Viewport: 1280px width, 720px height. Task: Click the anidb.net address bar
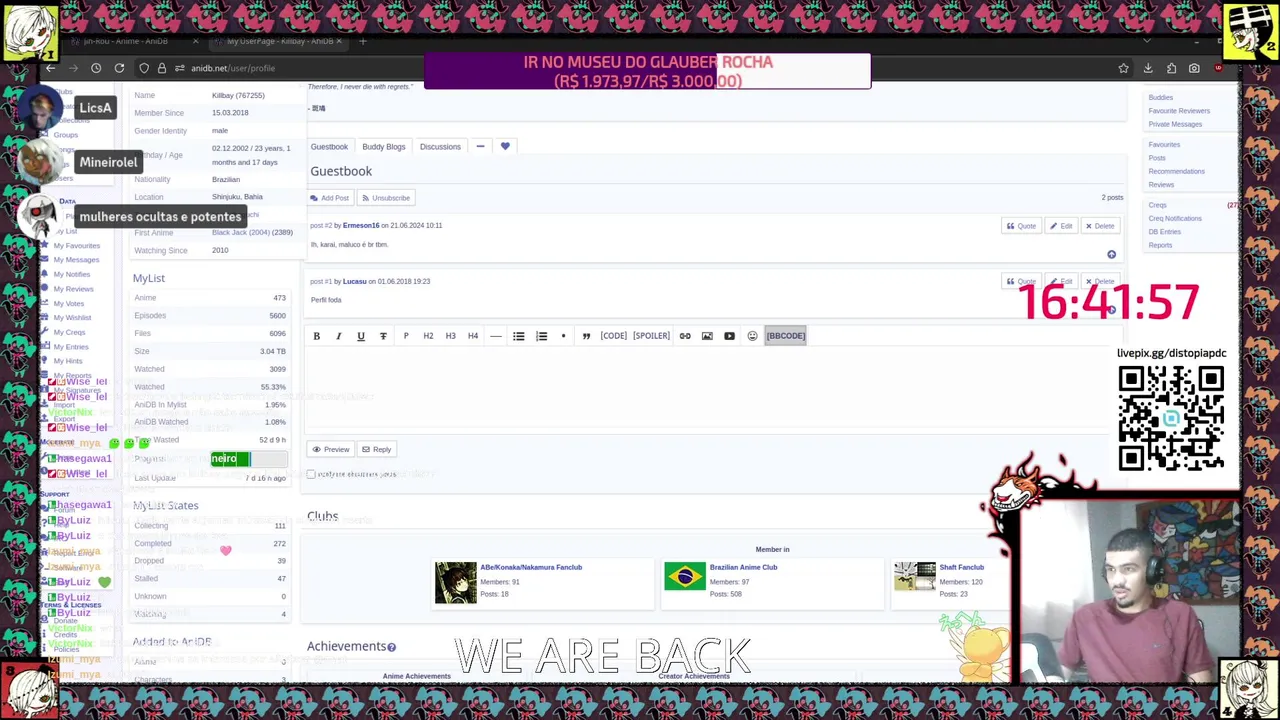[640, 68]
